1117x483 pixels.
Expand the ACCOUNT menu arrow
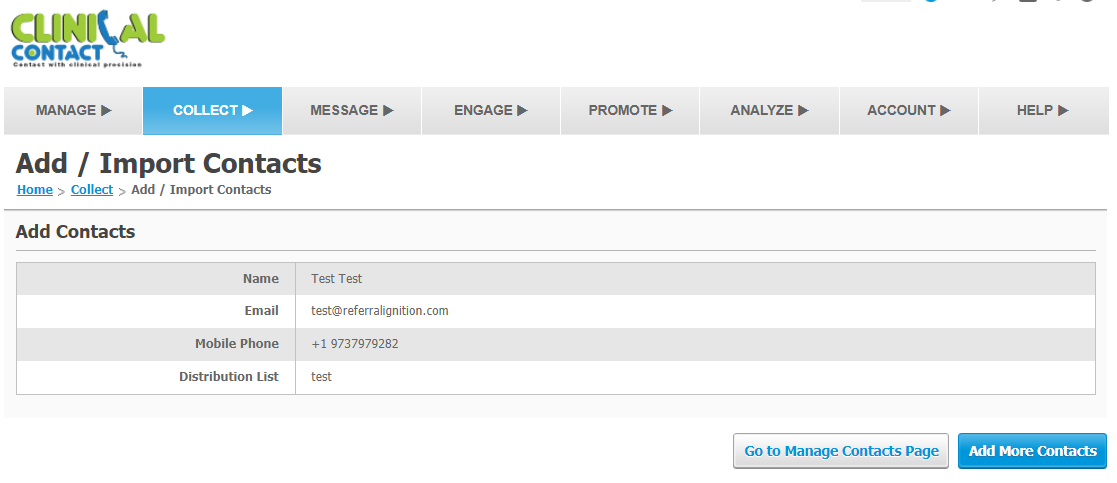tap(945, 110)
